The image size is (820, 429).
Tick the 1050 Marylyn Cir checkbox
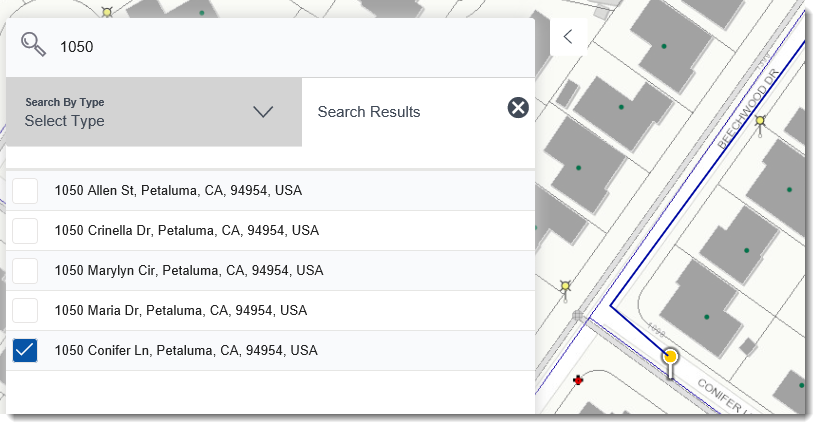pyautogui.click(x=25, y=271)
